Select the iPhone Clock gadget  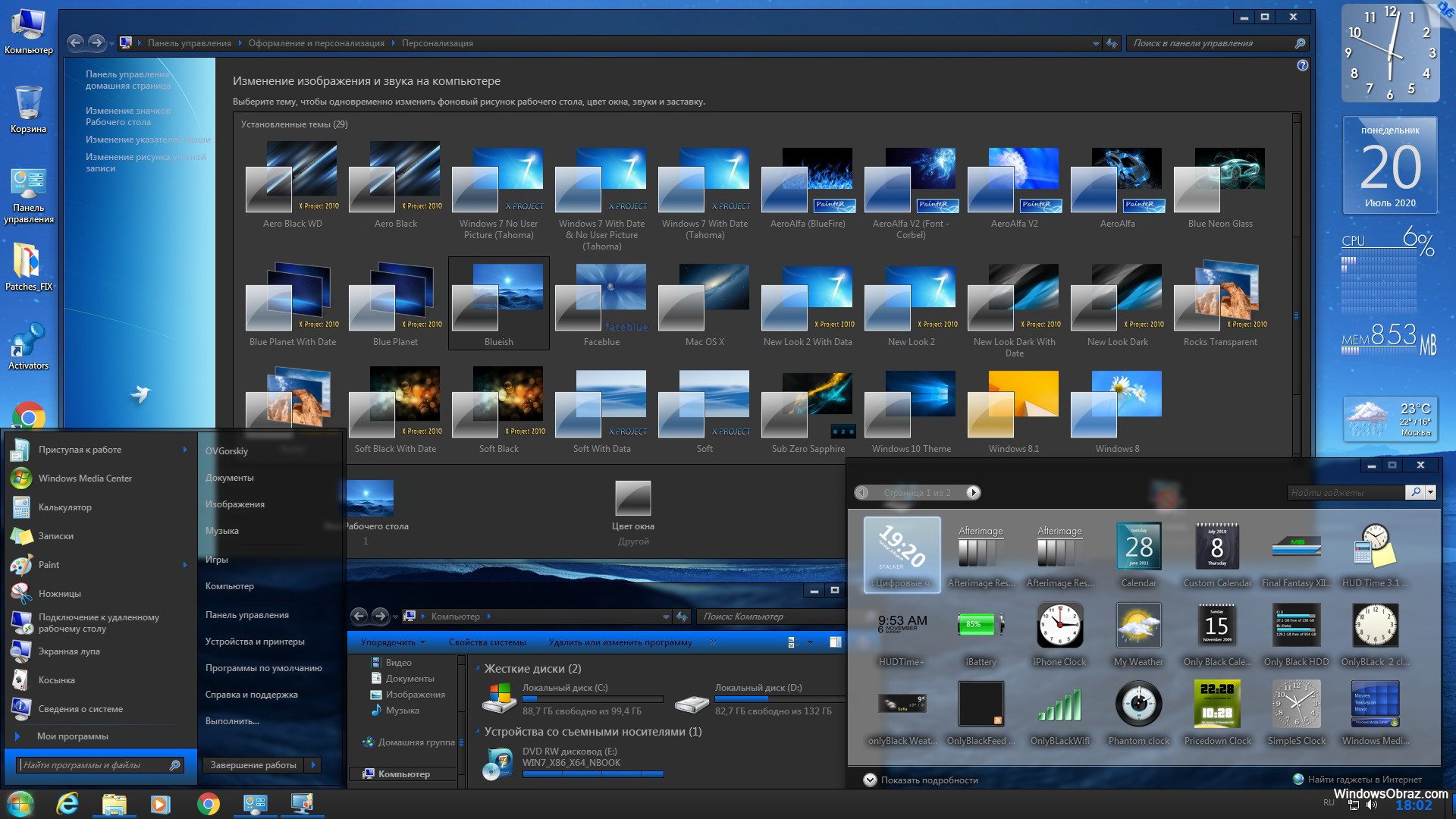pyautogui.click(x=1057, y=630)
